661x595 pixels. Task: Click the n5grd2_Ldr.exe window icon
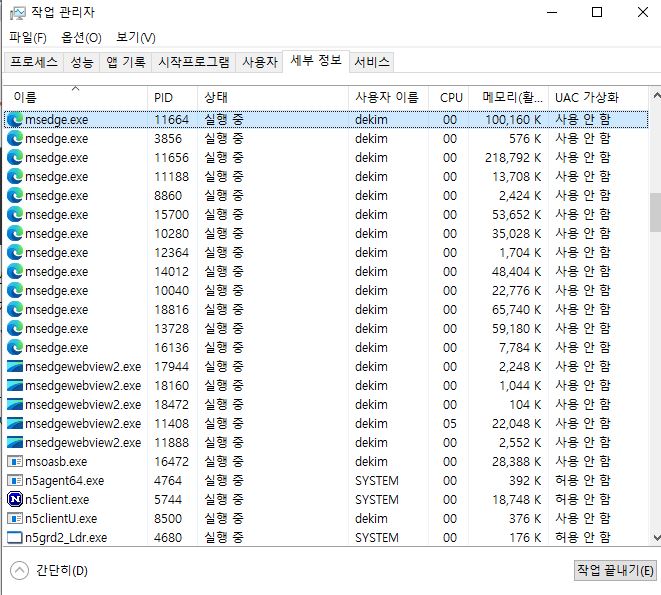pos(15,538)
